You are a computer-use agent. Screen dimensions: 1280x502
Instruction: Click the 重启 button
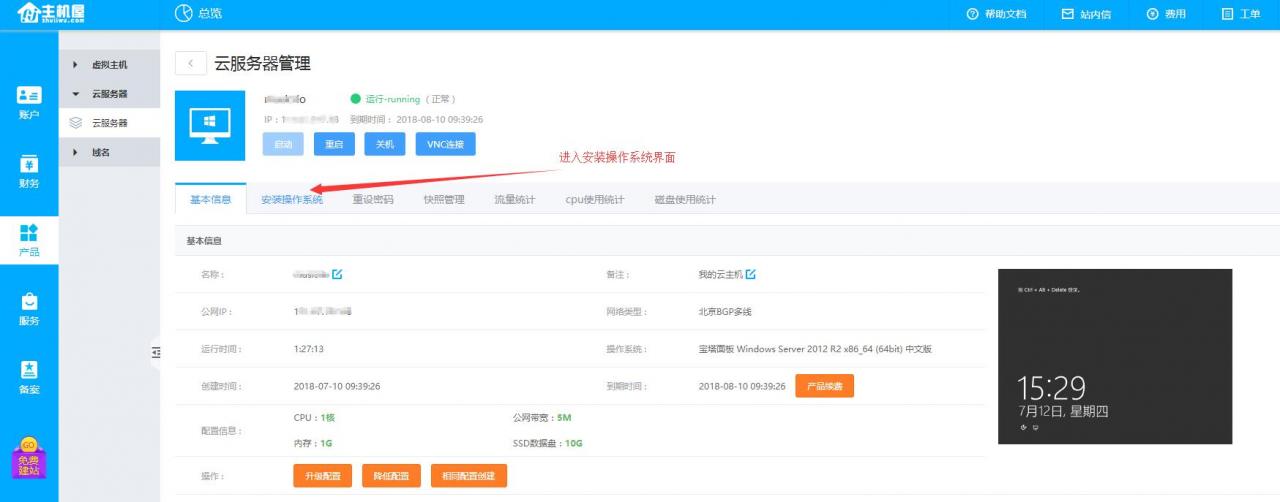334,144
